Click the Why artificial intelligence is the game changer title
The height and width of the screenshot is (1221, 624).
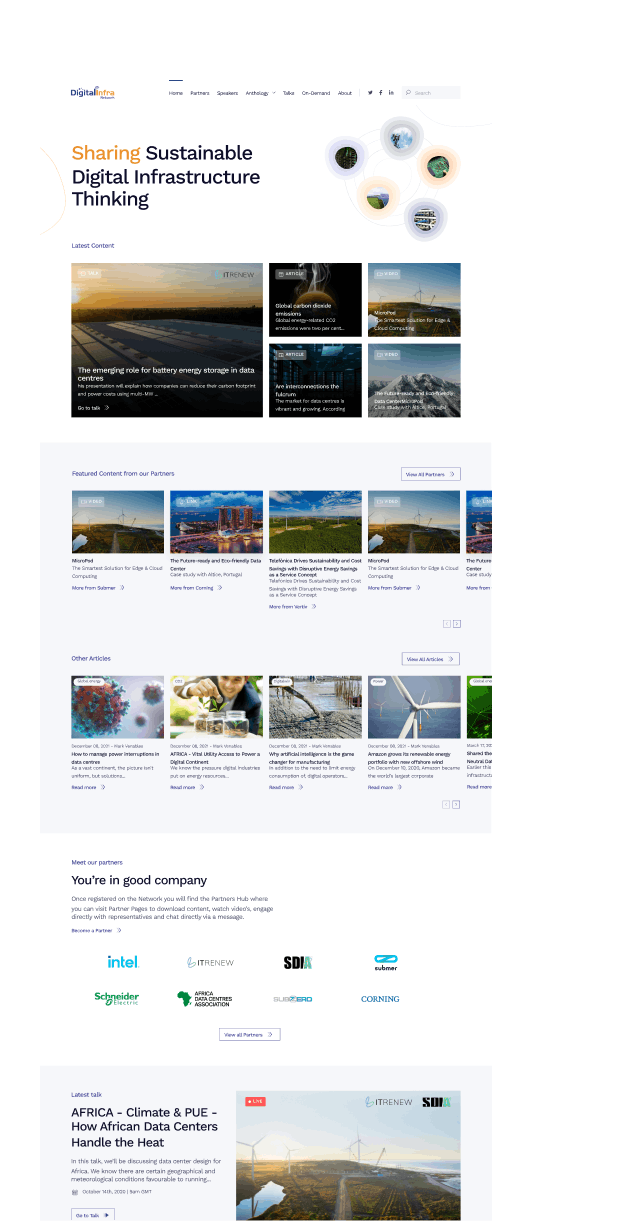pyautogui.click(x=313, y=756)
